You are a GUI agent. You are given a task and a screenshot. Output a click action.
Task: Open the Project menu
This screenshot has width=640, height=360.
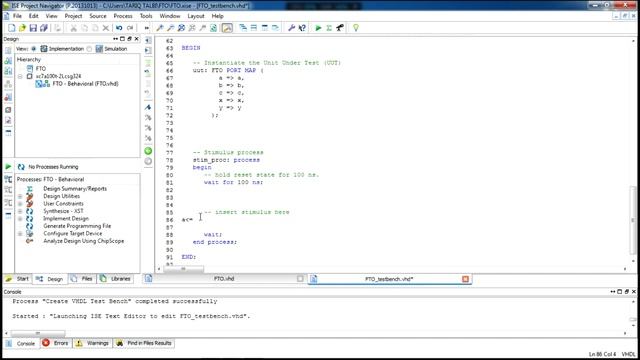pyautogui.click(x=73, y=16)
